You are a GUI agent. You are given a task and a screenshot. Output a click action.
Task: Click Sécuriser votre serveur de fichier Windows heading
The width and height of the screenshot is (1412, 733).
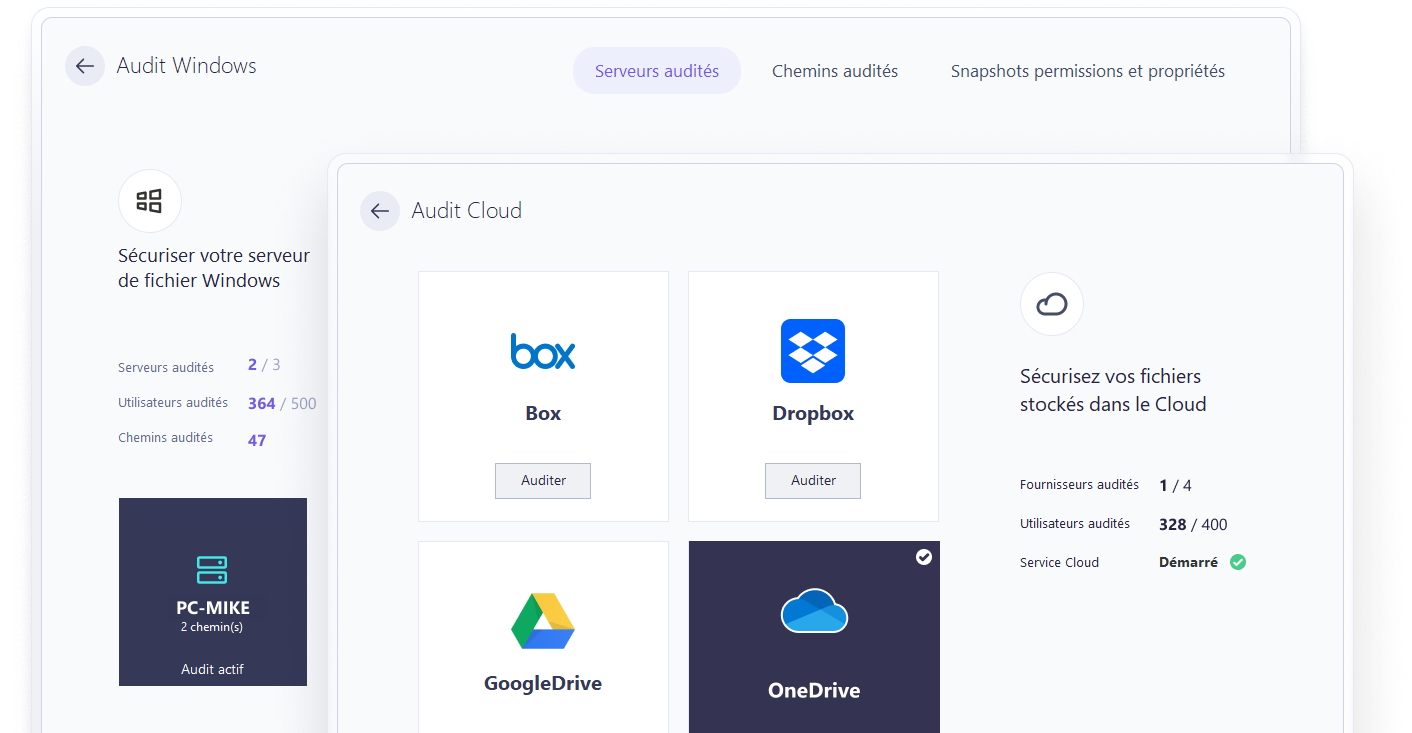214,269
